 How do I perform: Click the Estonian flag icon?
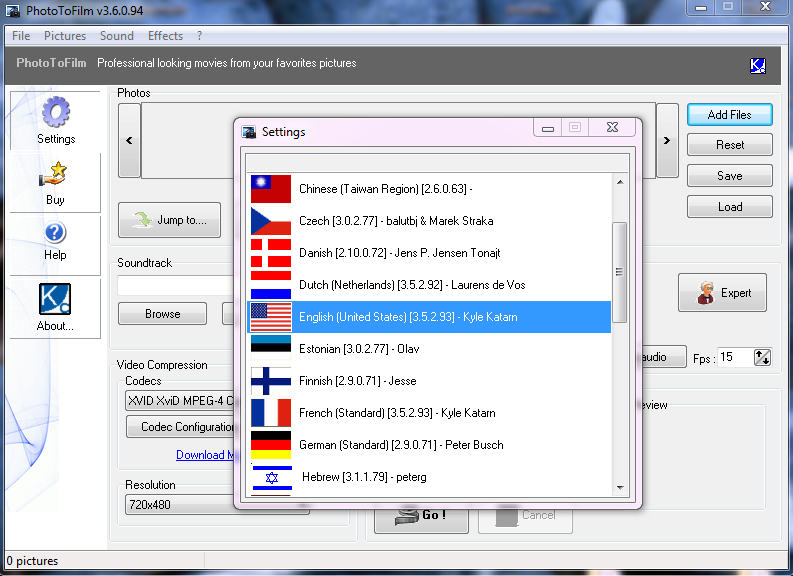point(271,348)
